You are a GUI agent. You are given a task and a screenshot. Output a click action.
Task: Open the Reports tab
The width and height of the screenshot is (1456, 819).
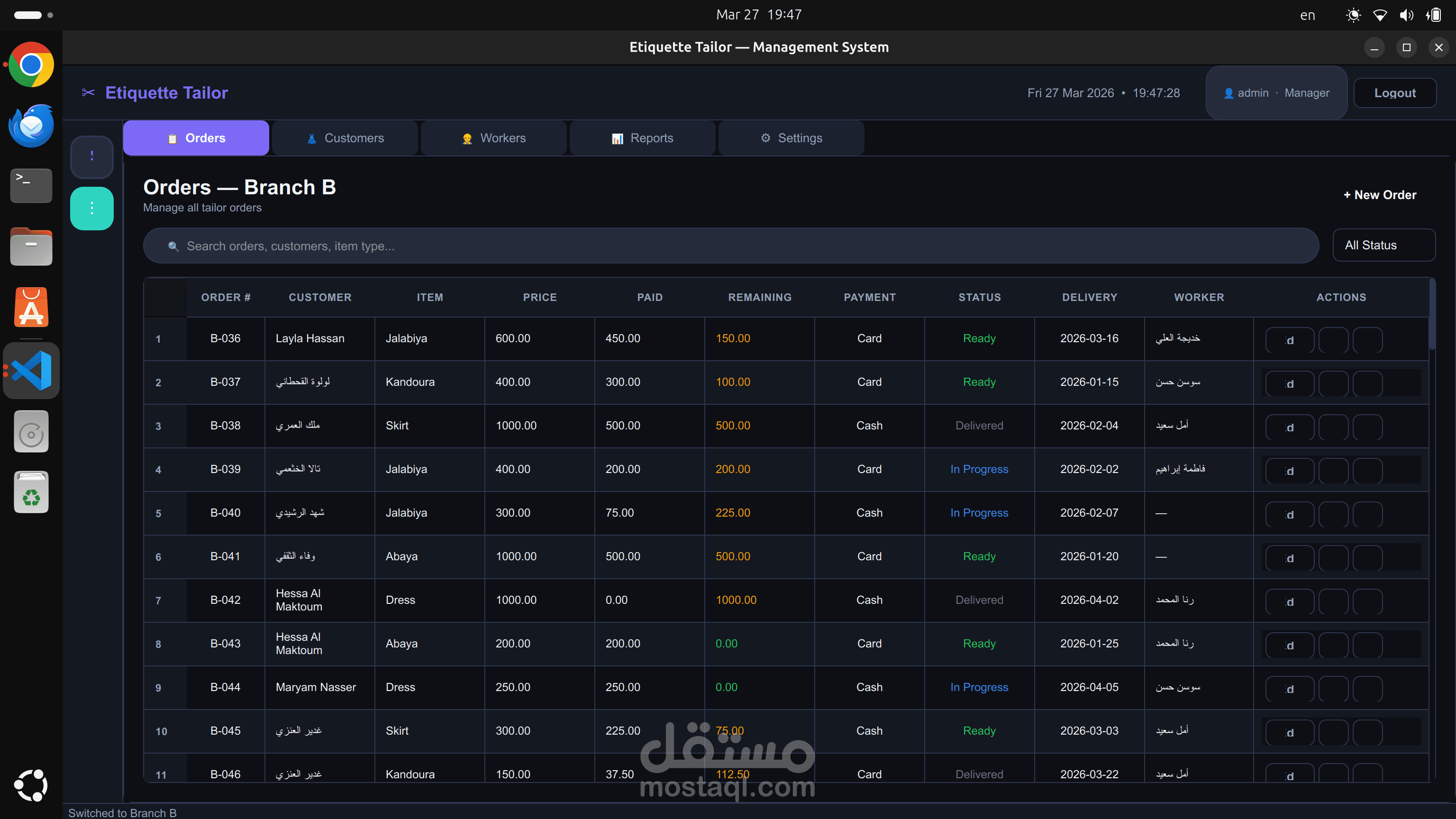[642, 138]
